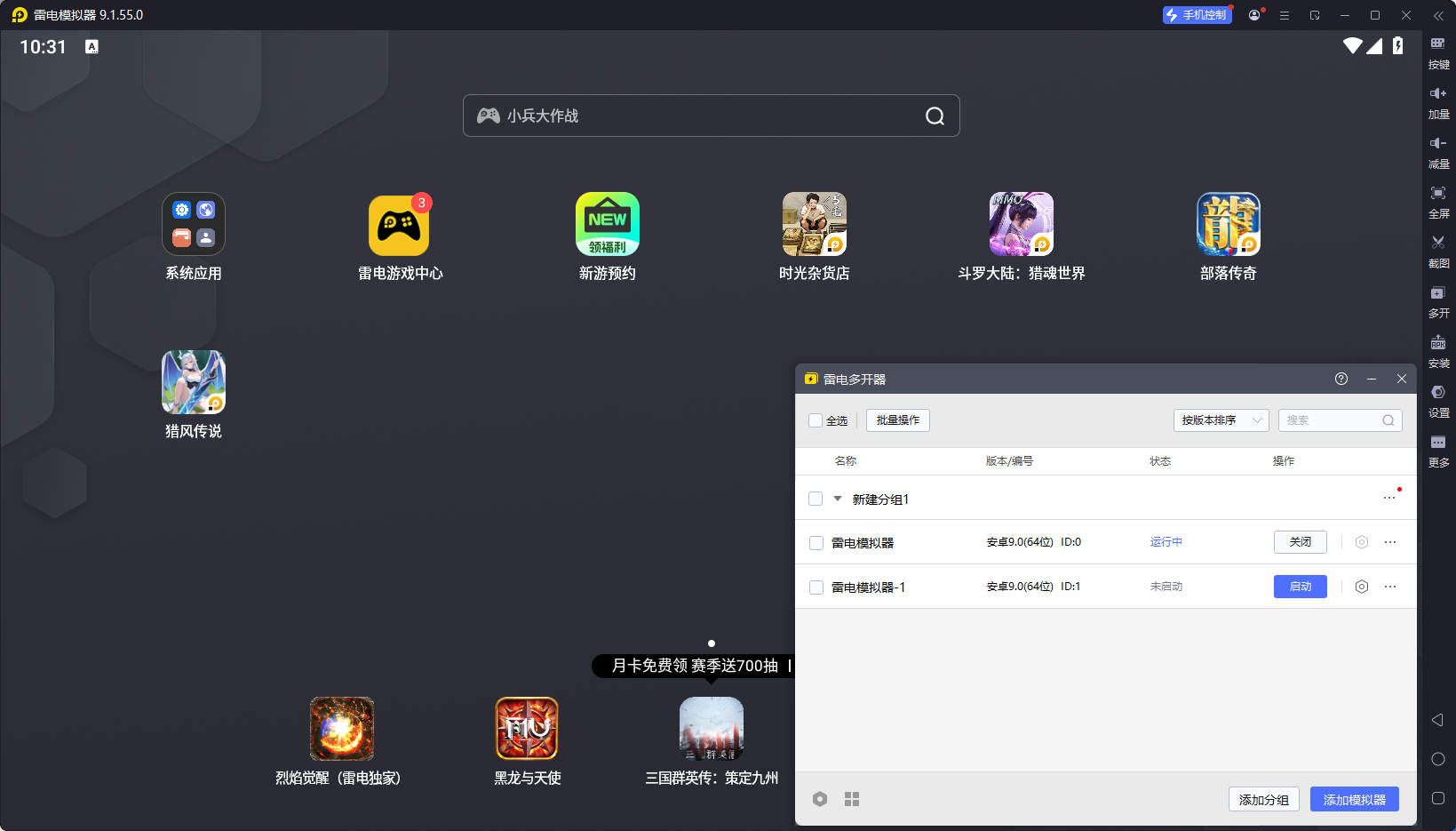
Task: Open the hamburger menu in title bar
Action: pyautogui.click(x=1283, y=15)
